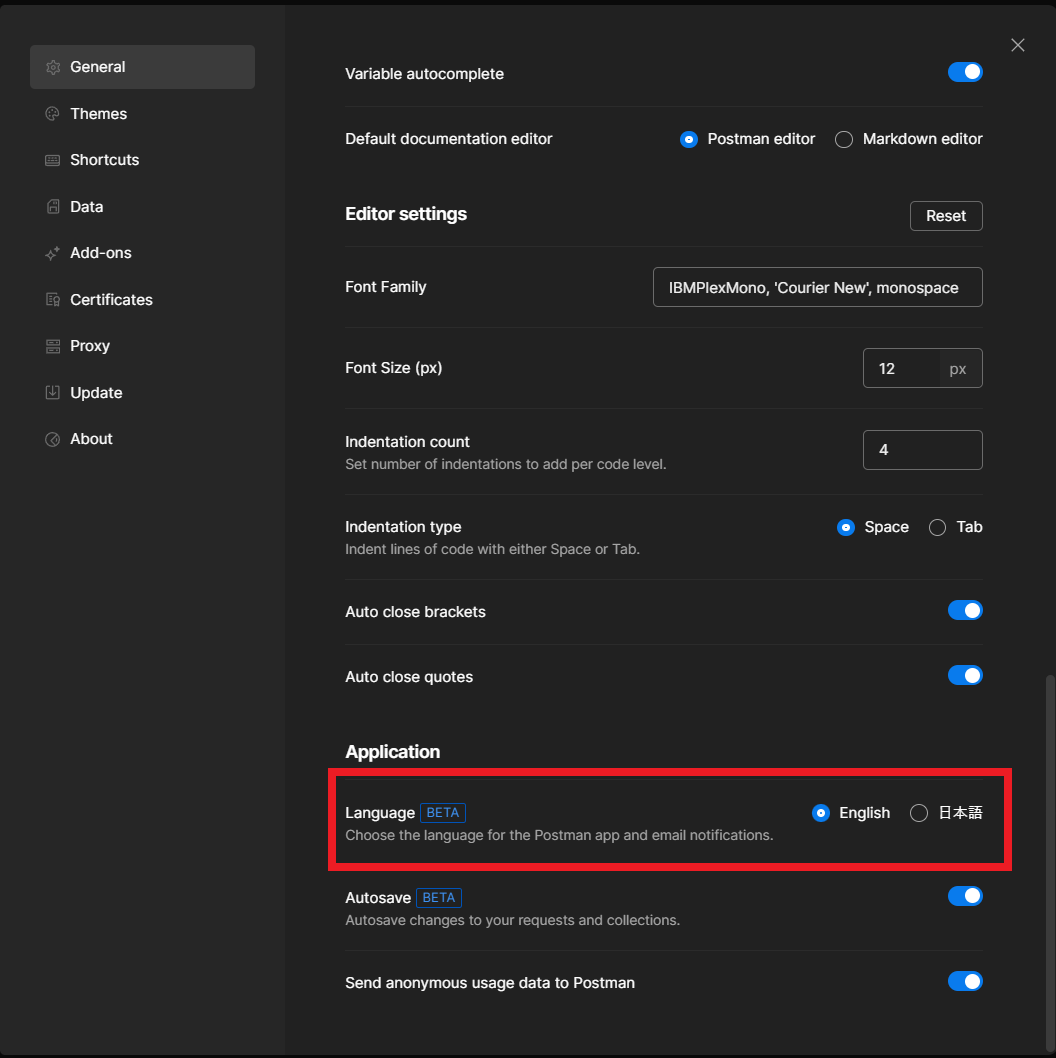Click the Font Size input field
1056x1058 pixels.
(x=901, y=368)
